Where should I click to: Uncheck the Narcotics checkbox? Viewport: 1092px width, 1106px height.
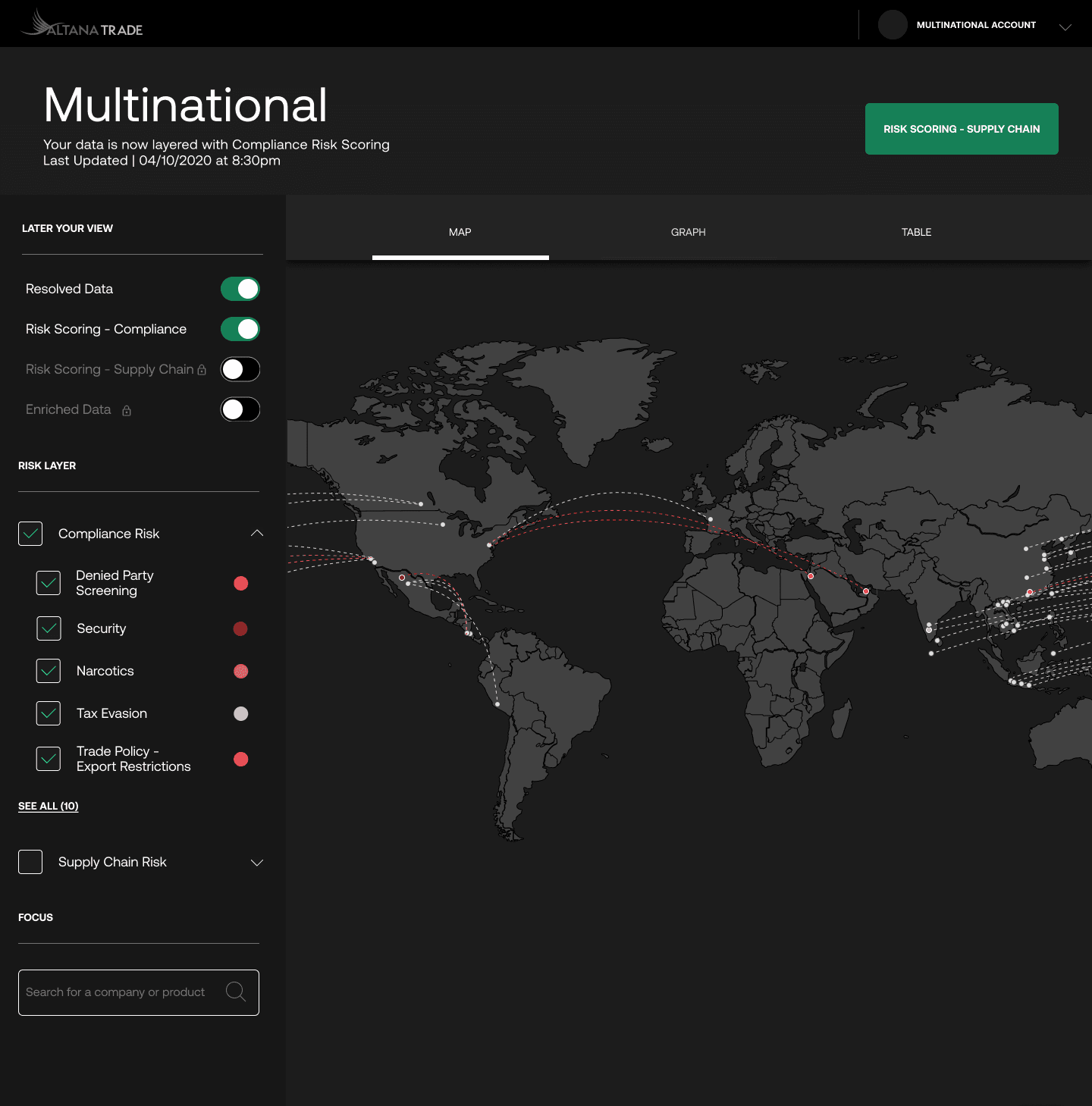pos(49,671)
